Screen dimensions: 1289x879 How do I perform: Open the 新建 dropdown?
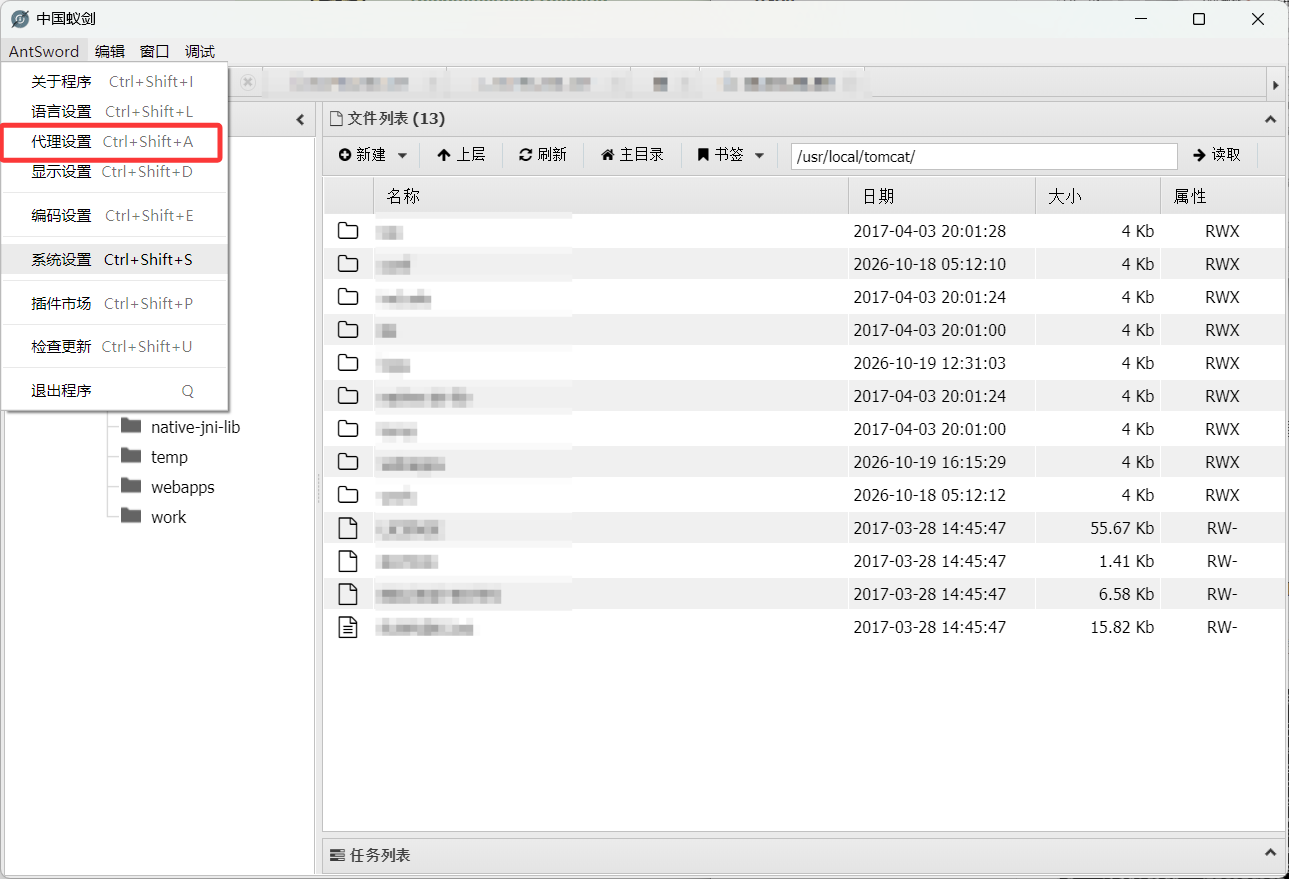pos(373,155)
